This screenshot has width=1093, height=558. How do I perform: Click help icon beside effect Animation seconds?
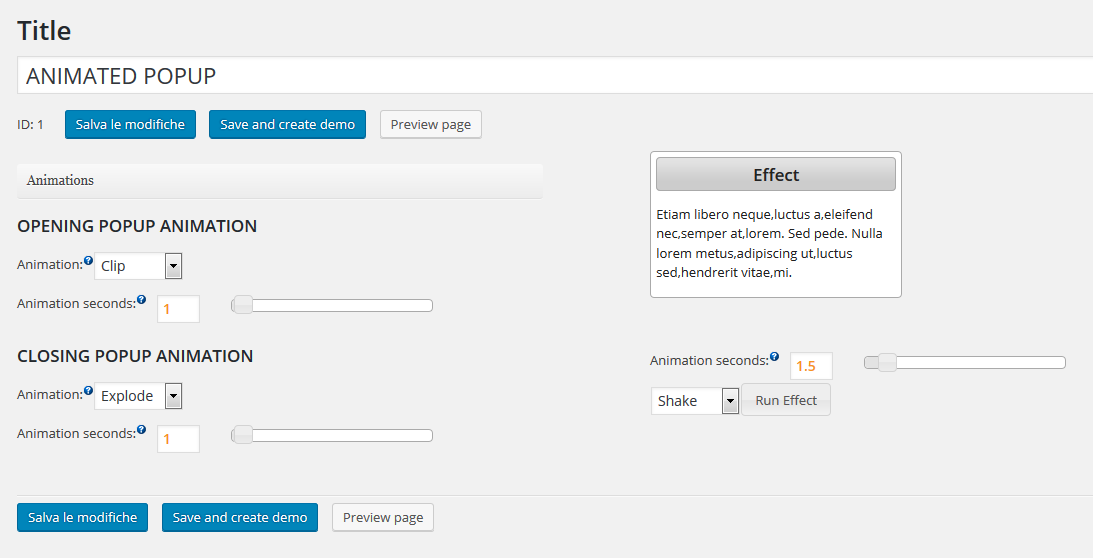[x=774, y=356]
